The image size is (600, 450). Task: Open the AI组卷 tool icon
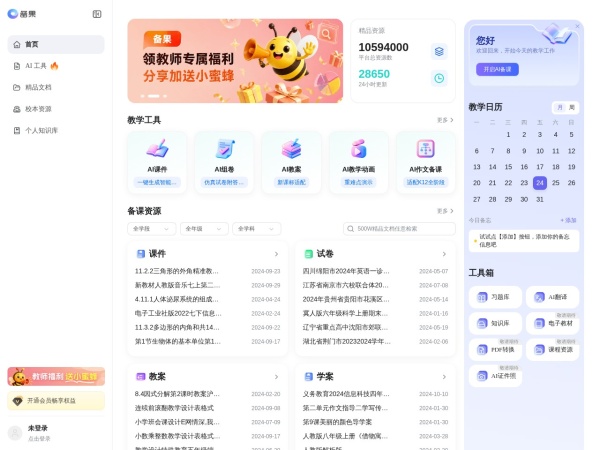224,148
